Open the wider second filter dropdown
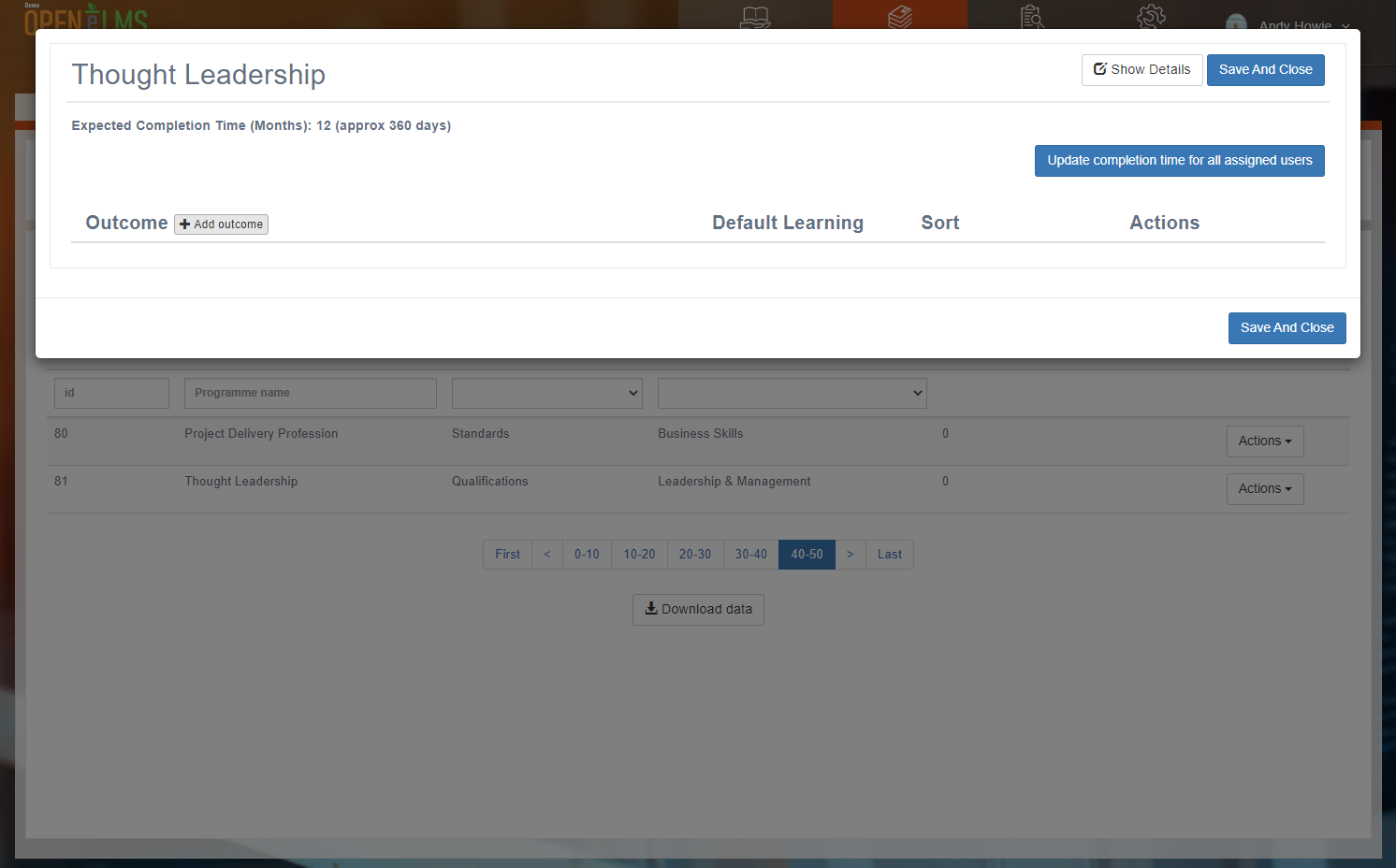1396x868 pixels. pyautogui.click(x=792, y=393)
